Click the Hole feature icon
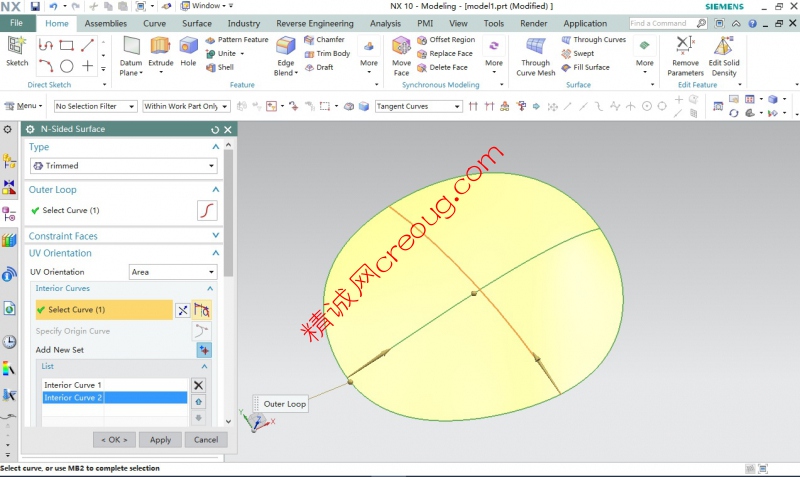 [x=188, y=50]
